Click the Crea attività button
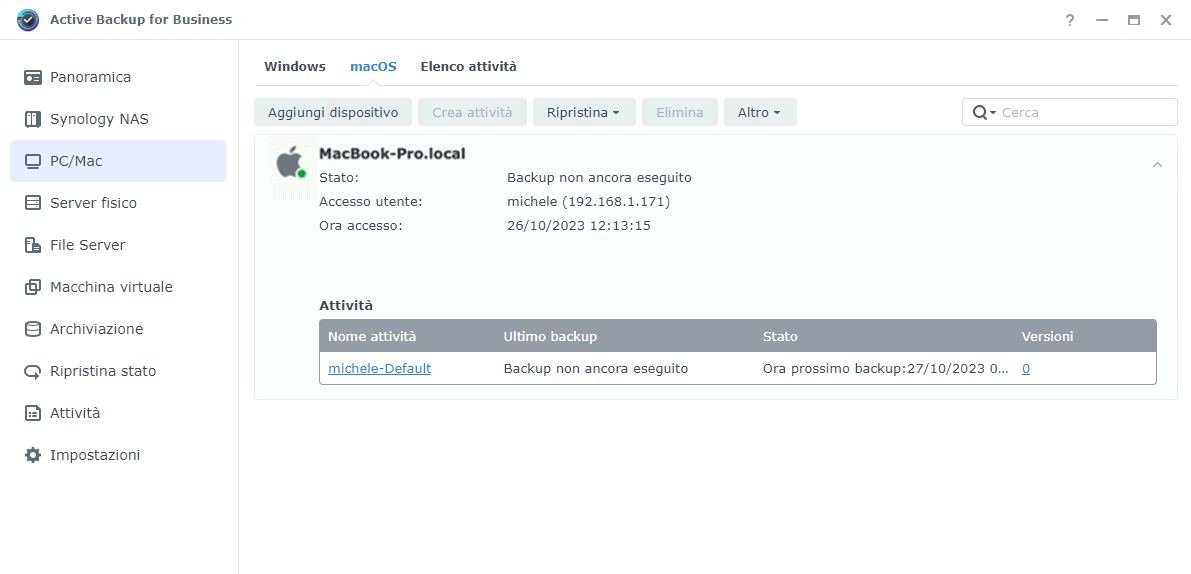Screen dimensions: 1191x574 coord(472,112)
